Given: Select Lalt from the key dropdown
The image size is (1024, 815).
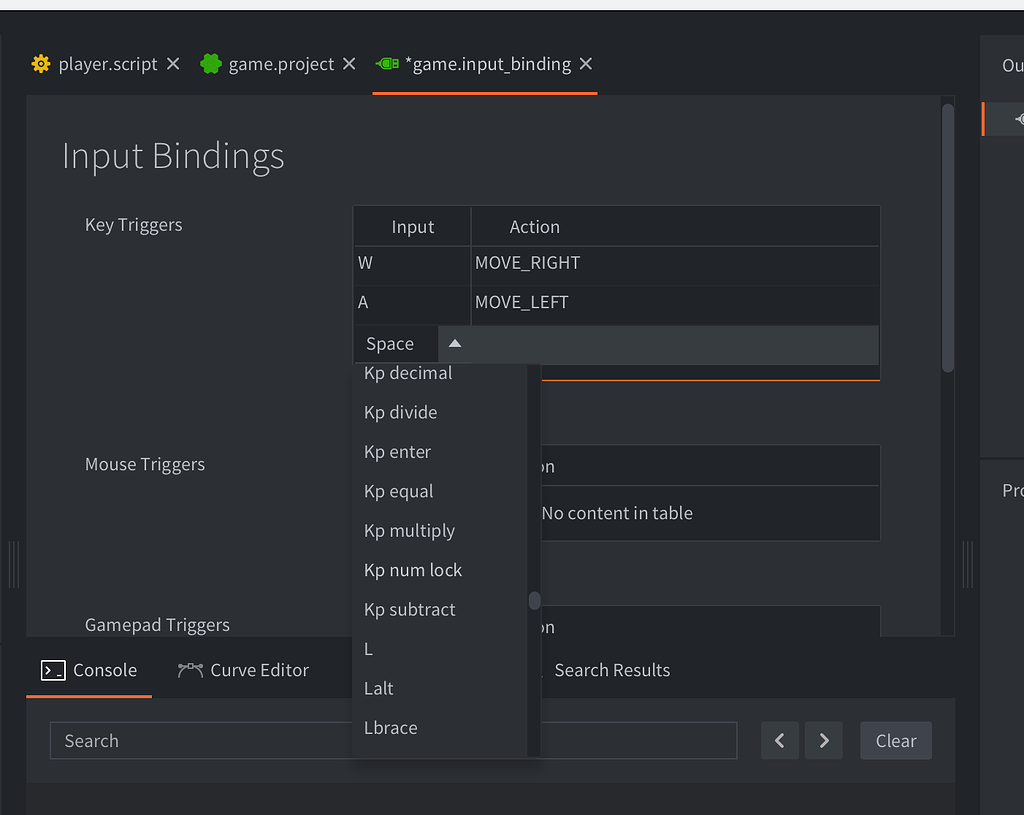Looking at the screenshot, I should 378,688.
